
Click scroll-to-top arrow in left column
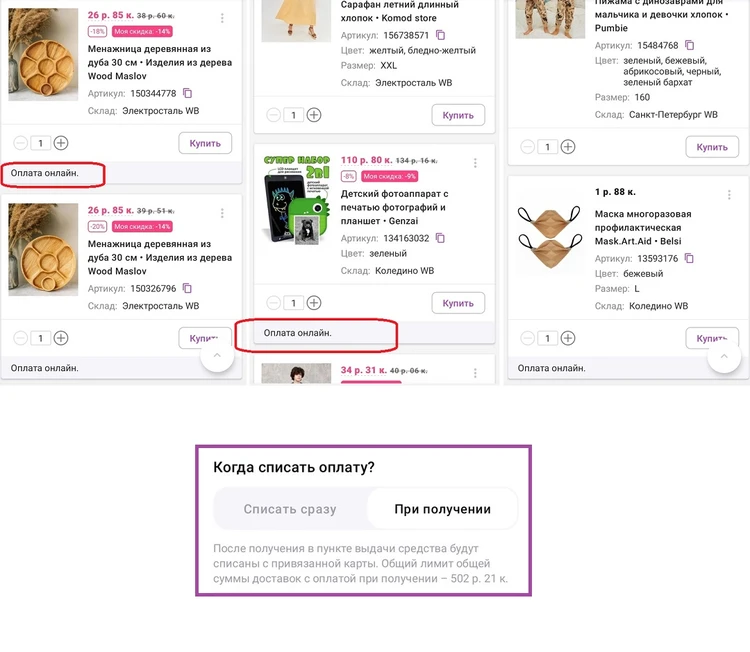[217, 355]
